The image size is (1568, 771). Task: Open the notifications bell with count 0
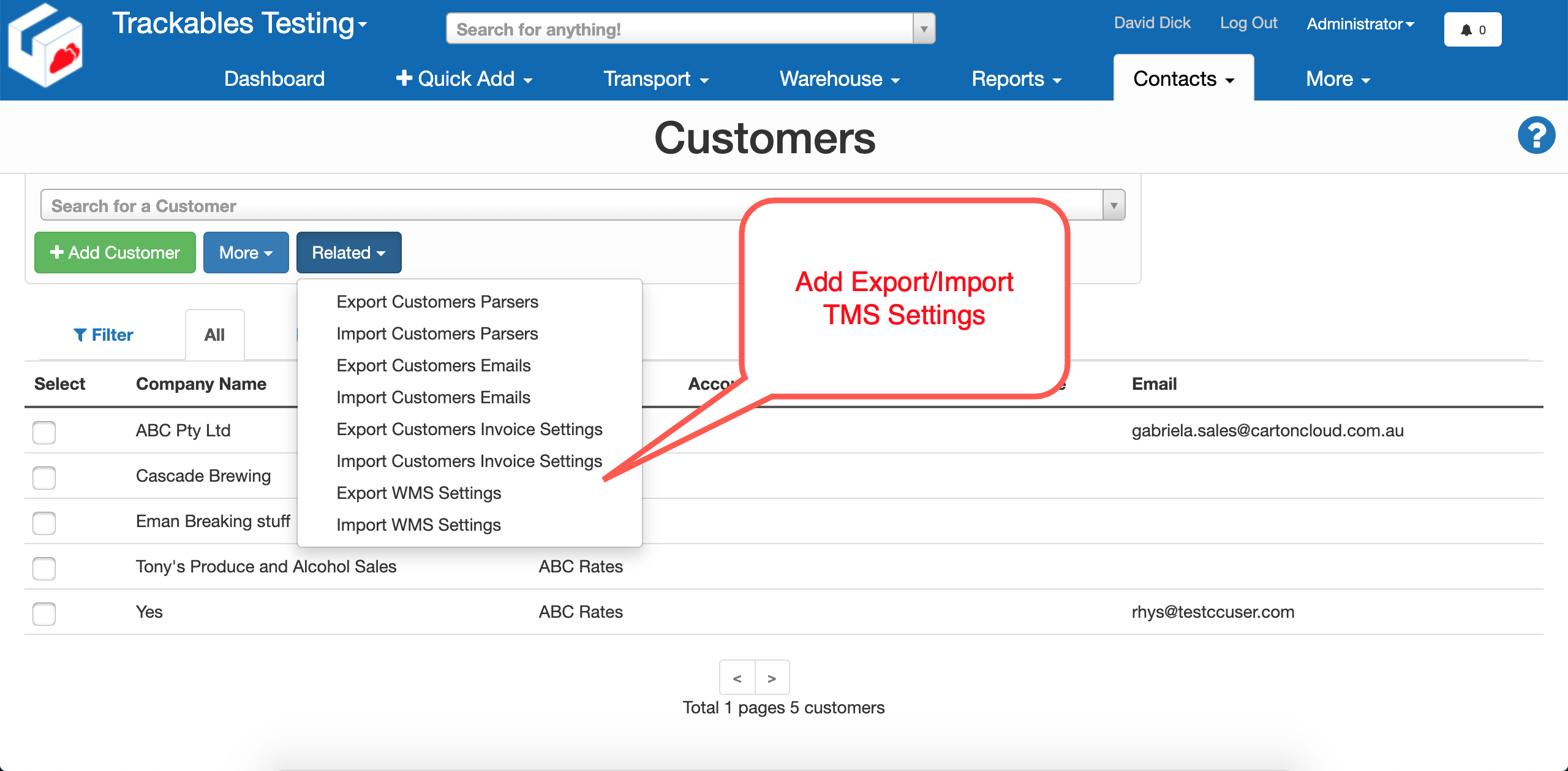click(1472, 30)
